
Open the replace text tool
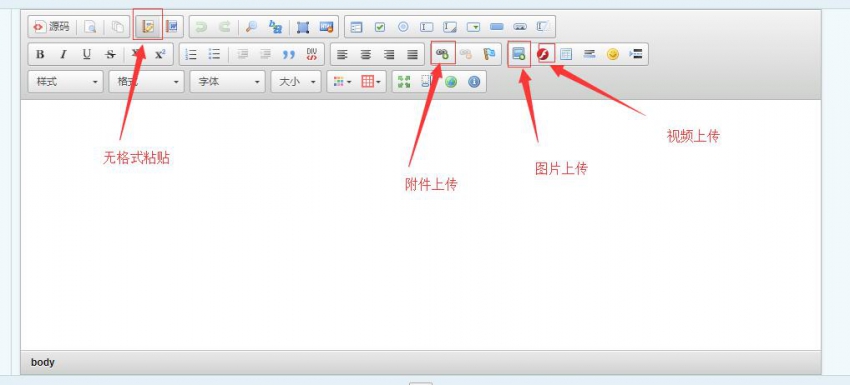click(x=276, y=27)
